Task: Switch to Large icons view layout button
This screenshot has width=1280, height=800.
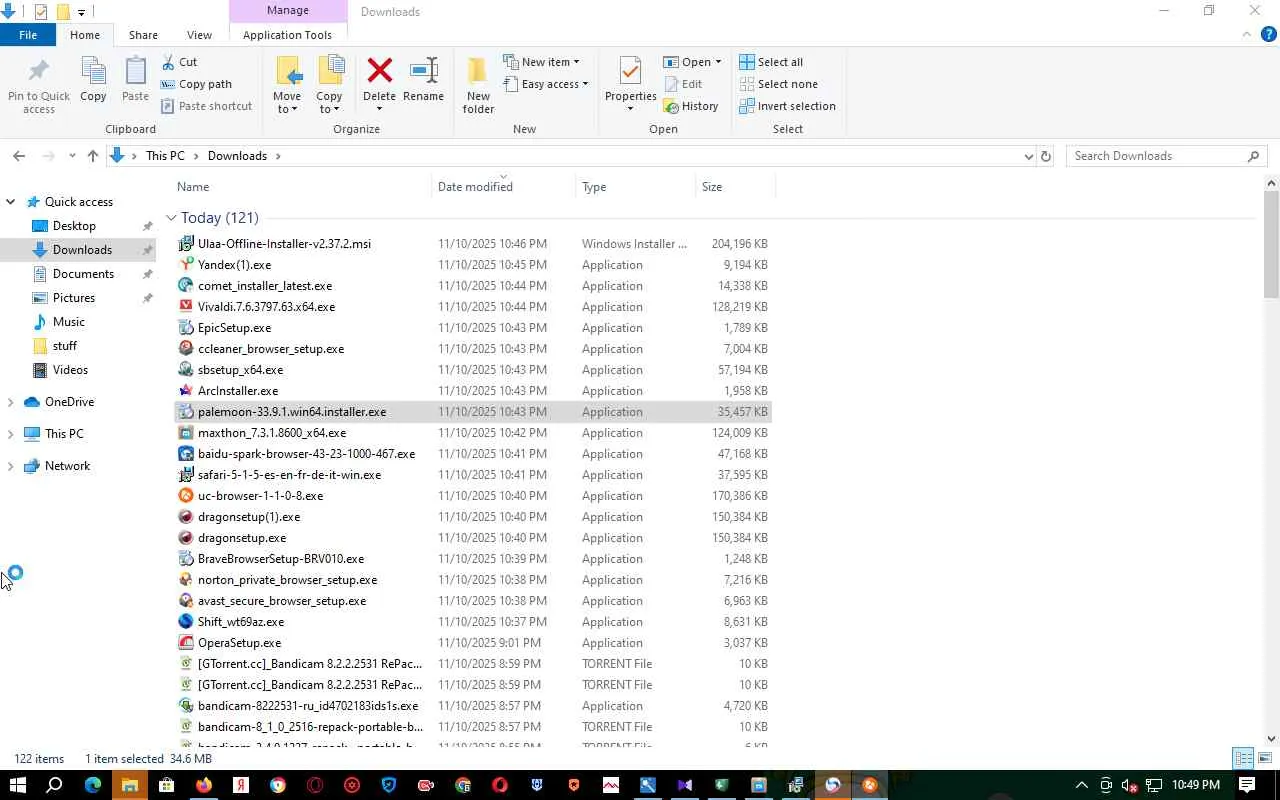Action: (x=1263, y=758)
